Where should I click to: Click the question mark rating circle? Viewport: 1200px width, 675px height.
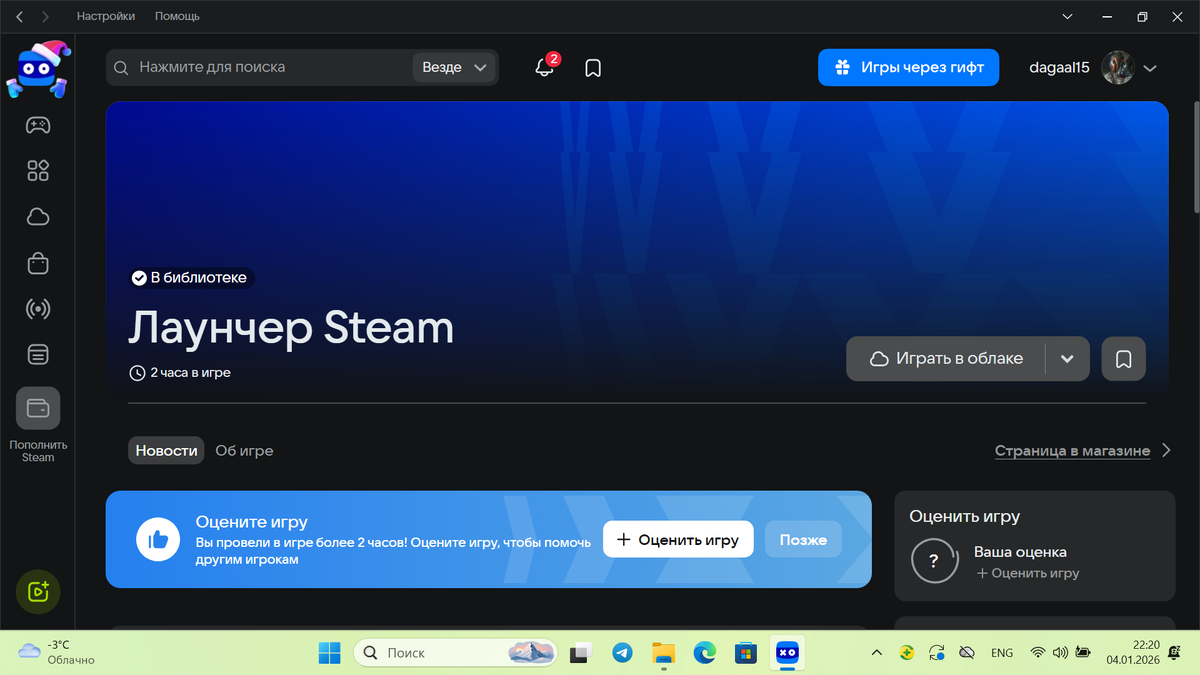pos(935,560)
